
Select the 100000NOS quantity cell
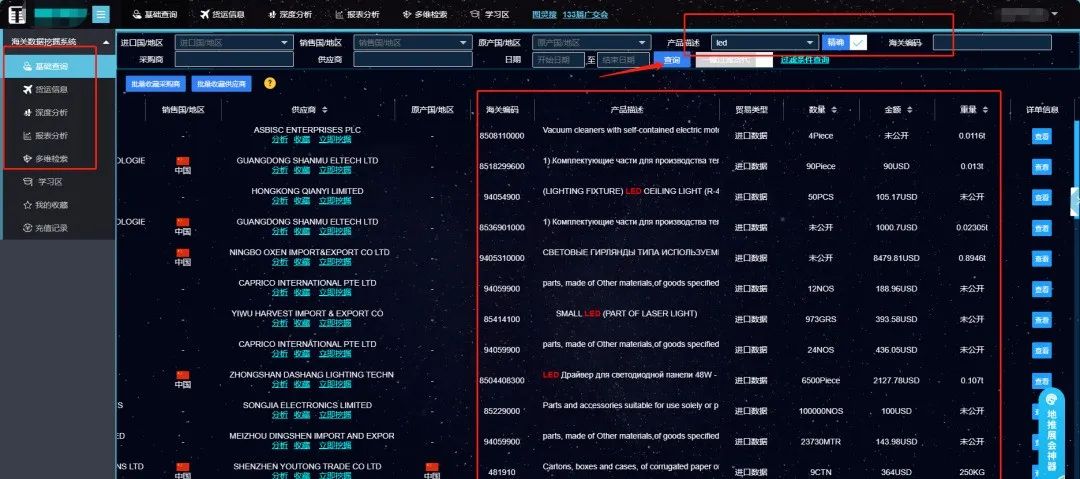pyautogui.click(x=821, y=411)
